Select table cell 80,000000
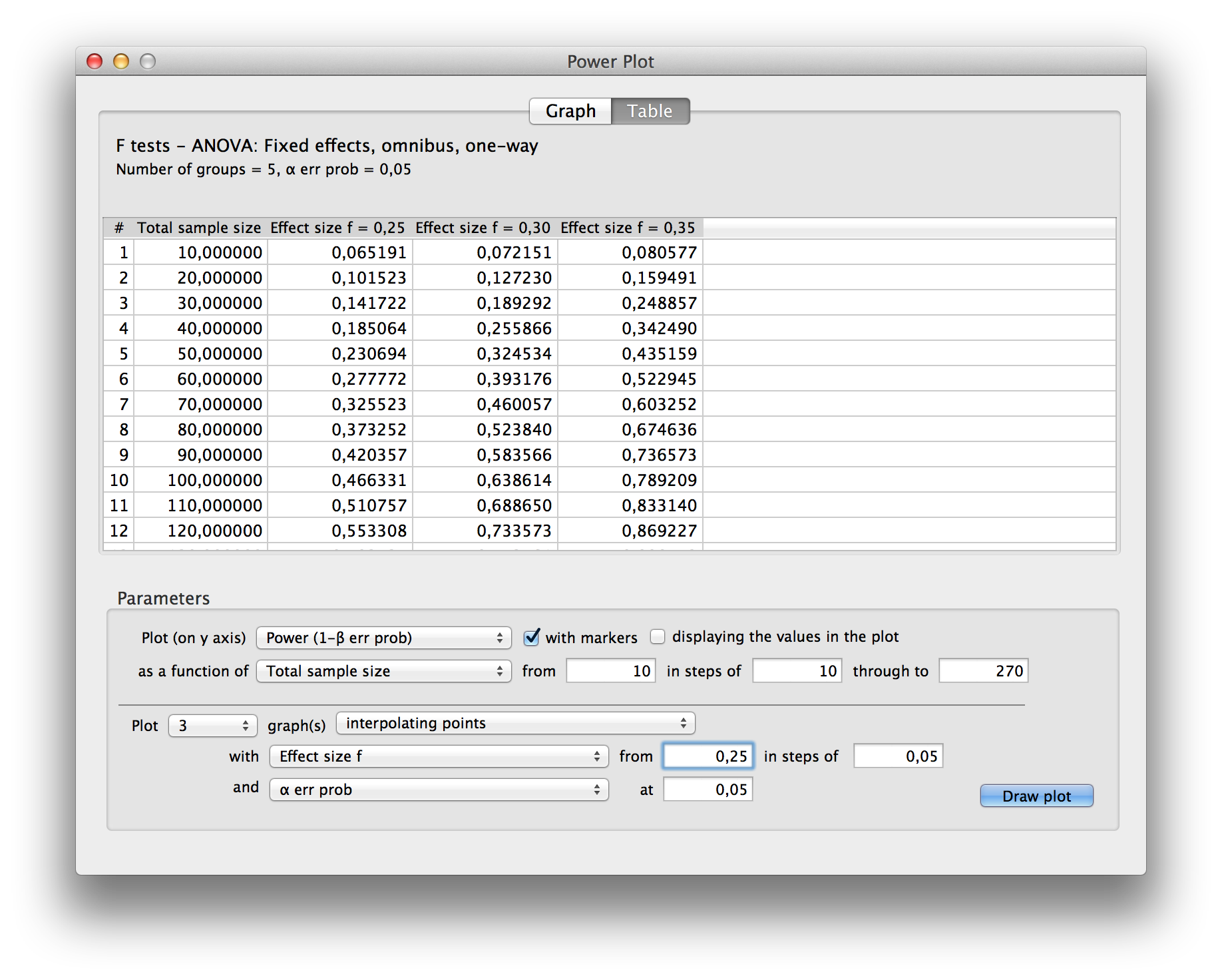This screenshot has width=1222, height=980. [x=200, y=429]
